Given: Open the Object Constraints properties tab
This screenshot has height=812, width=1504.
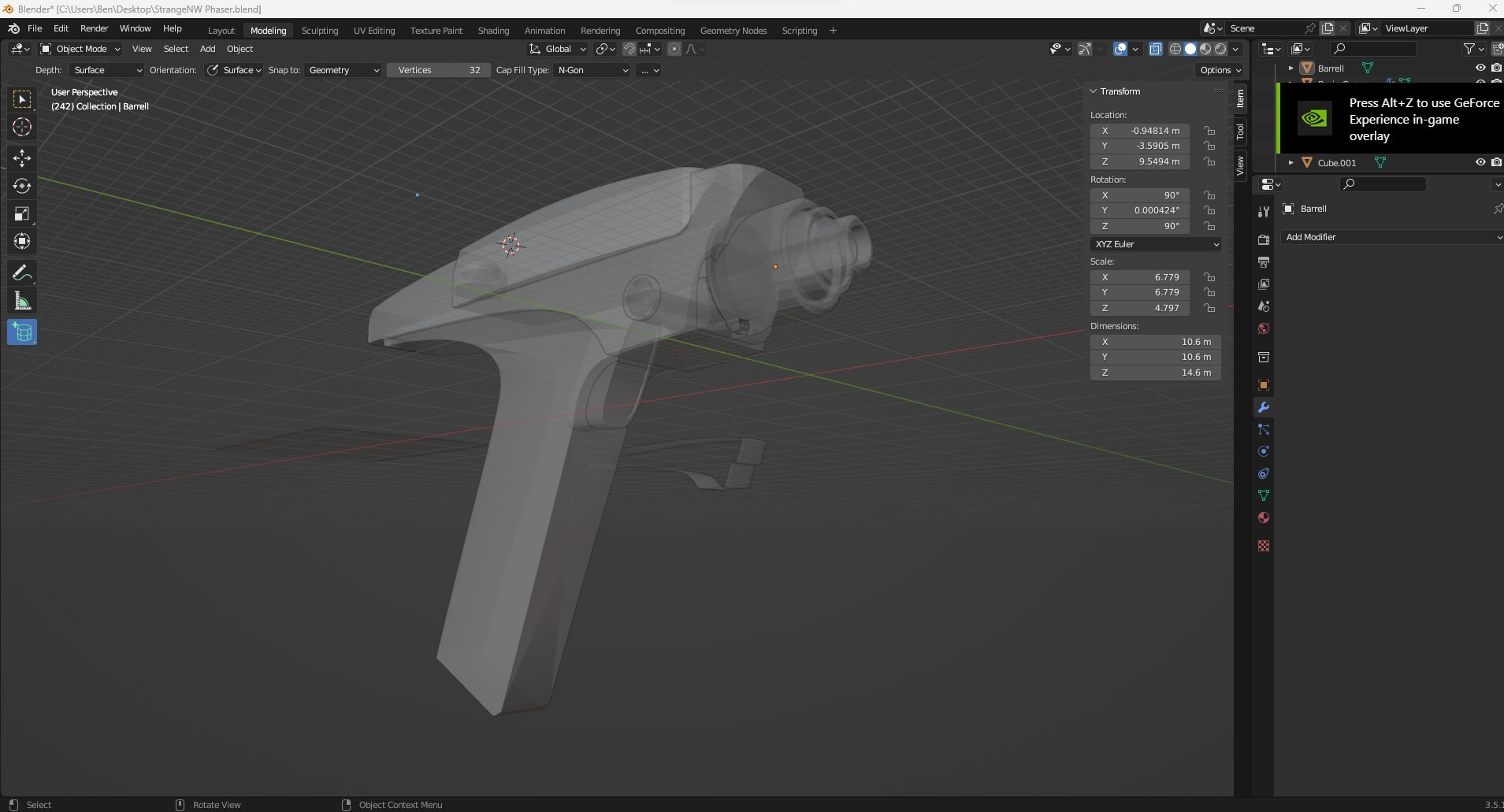Looking at the screenshot, I should coord(1264,473).
